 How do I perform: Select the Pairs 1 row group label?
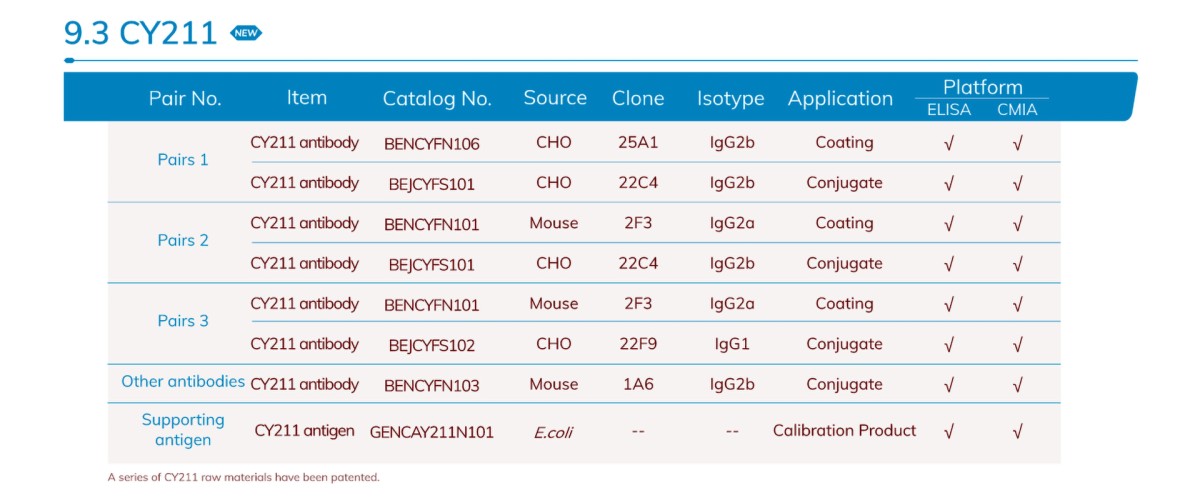point(183,160)
